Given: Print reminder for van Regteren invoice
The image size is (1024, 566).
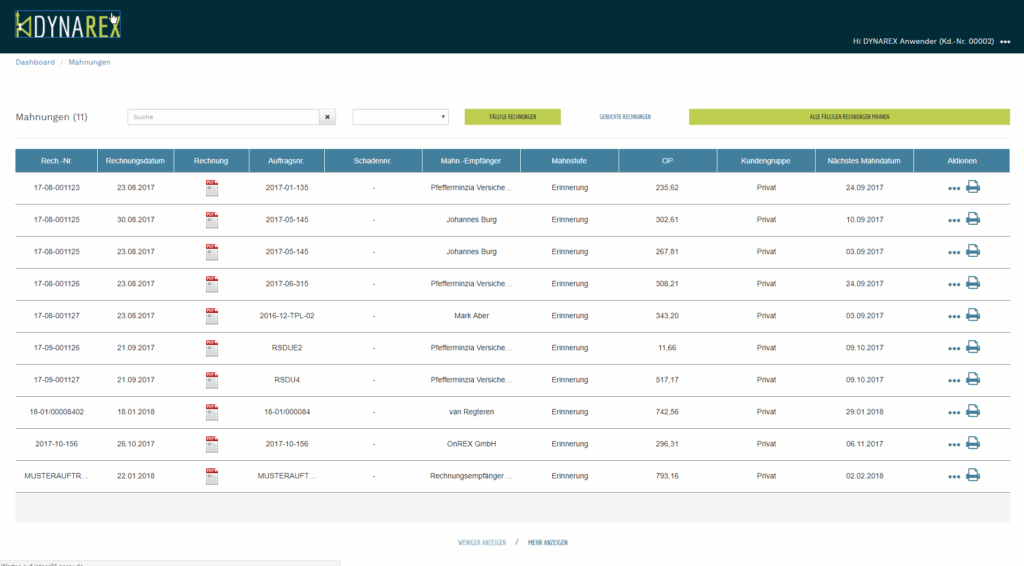Looking at the screenshot, I should (973, 411).
